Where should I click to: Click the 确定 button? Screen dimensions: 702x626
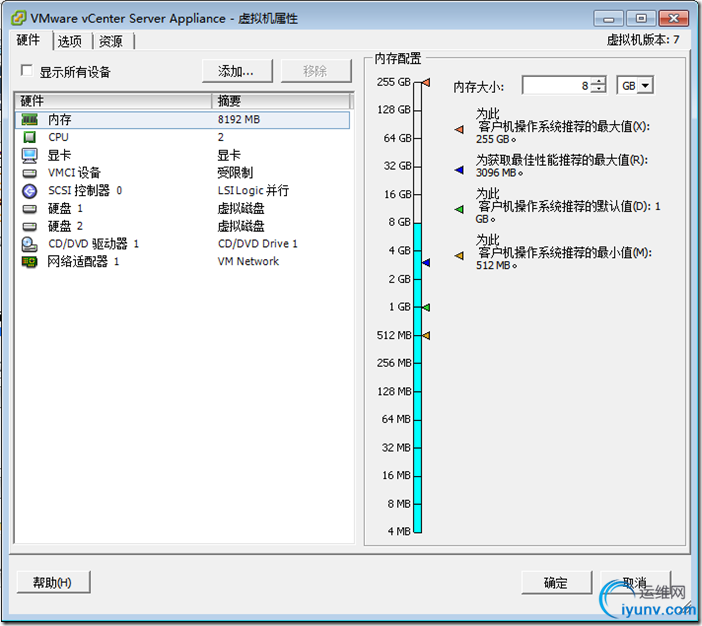point(556,583)
